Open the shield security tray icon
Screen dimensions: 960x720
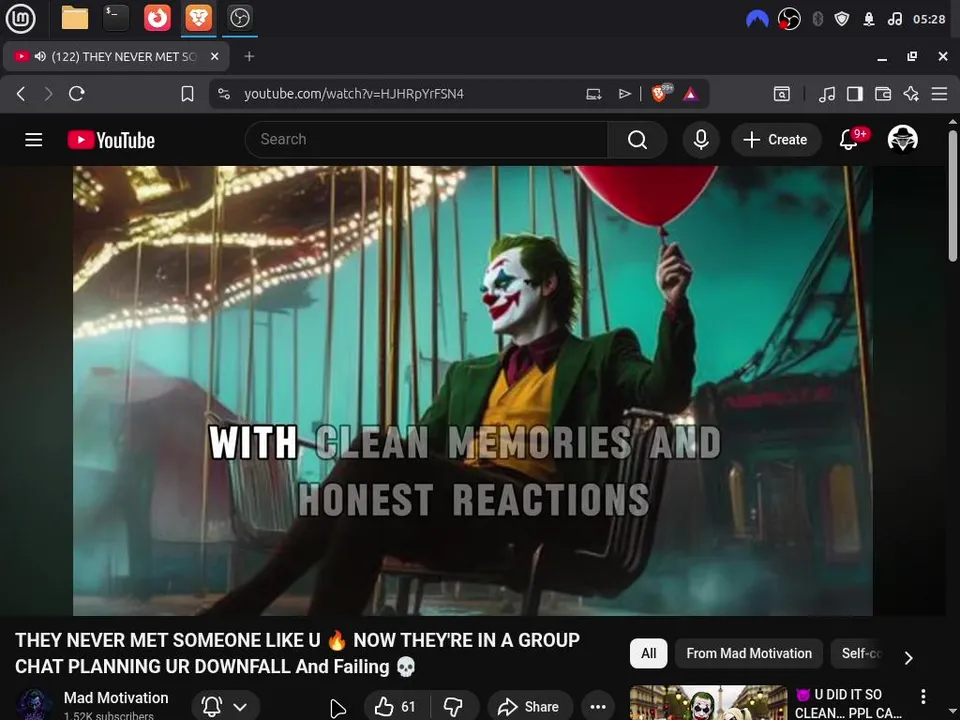(842, 19)
